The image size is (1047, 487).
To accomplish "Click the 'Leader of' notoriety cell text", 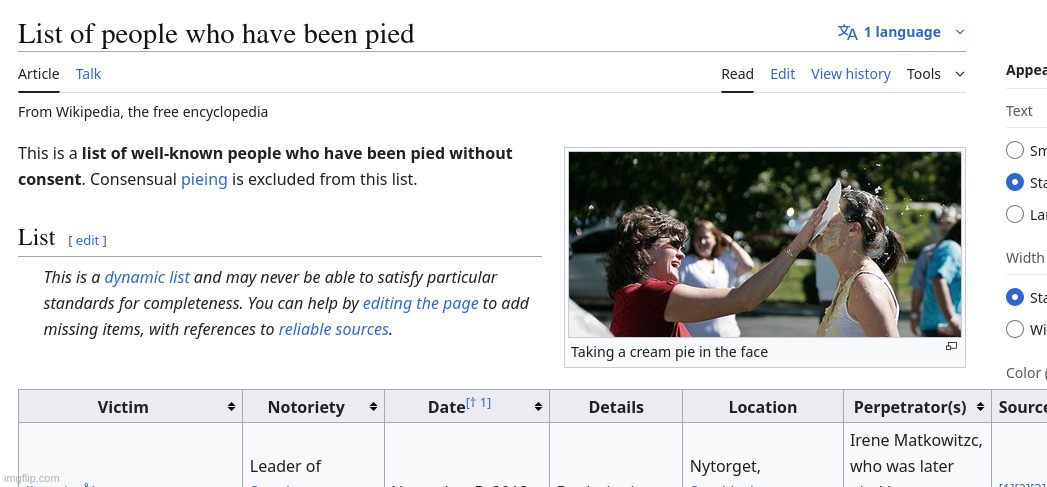I will point(285,466).
